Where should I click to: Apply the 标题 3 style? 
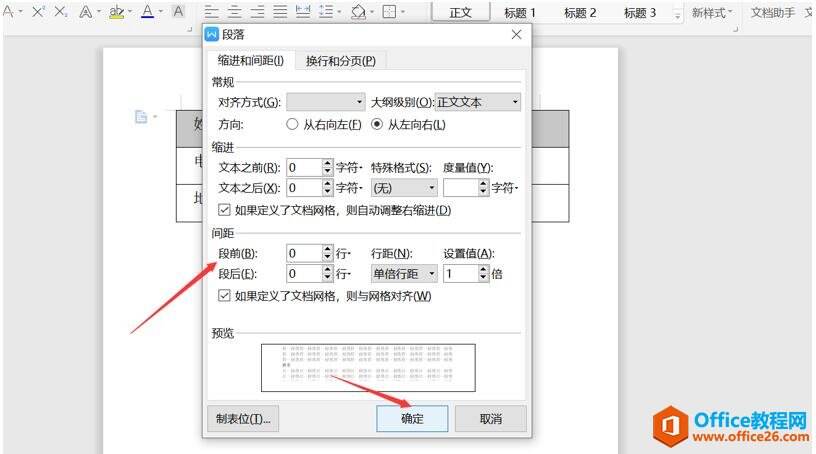click(x=640, y=12)
